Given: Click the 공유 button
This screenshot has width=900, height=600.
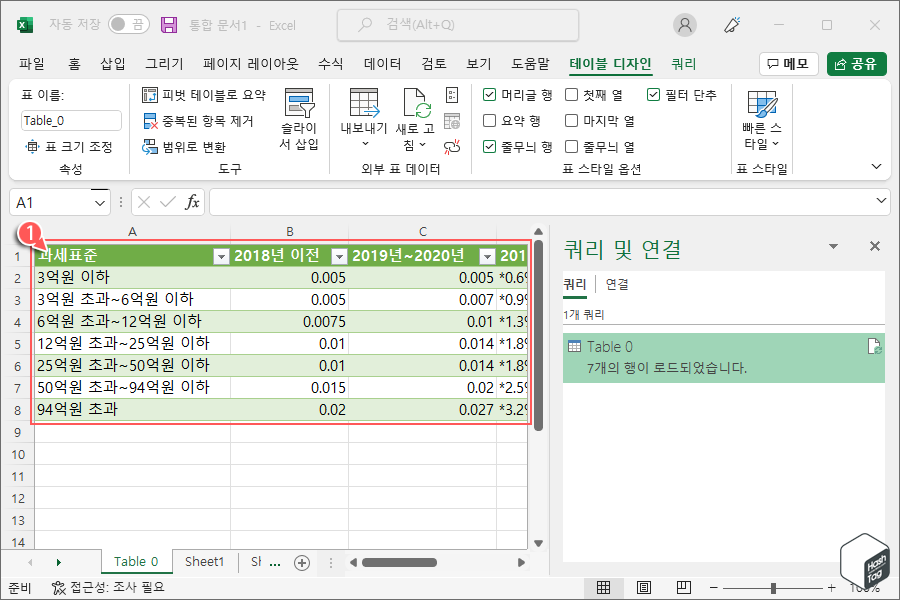Looking at the screenshot, I should coord(858,62).
